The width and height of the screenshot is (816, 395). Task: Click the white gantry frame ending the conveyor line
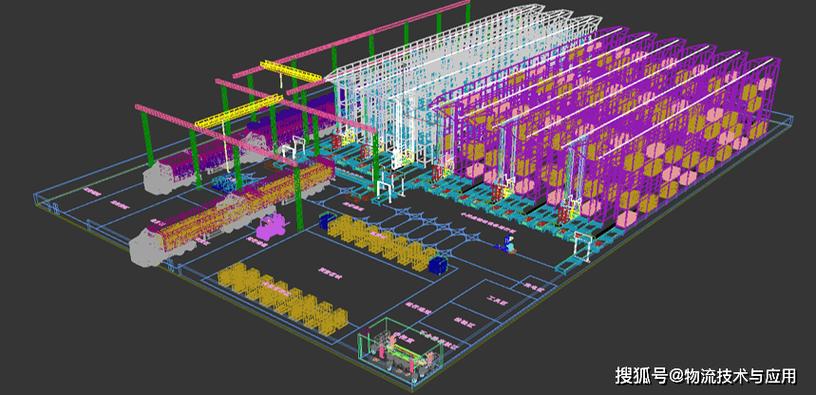pyautogui.click(x=584, y=246)
